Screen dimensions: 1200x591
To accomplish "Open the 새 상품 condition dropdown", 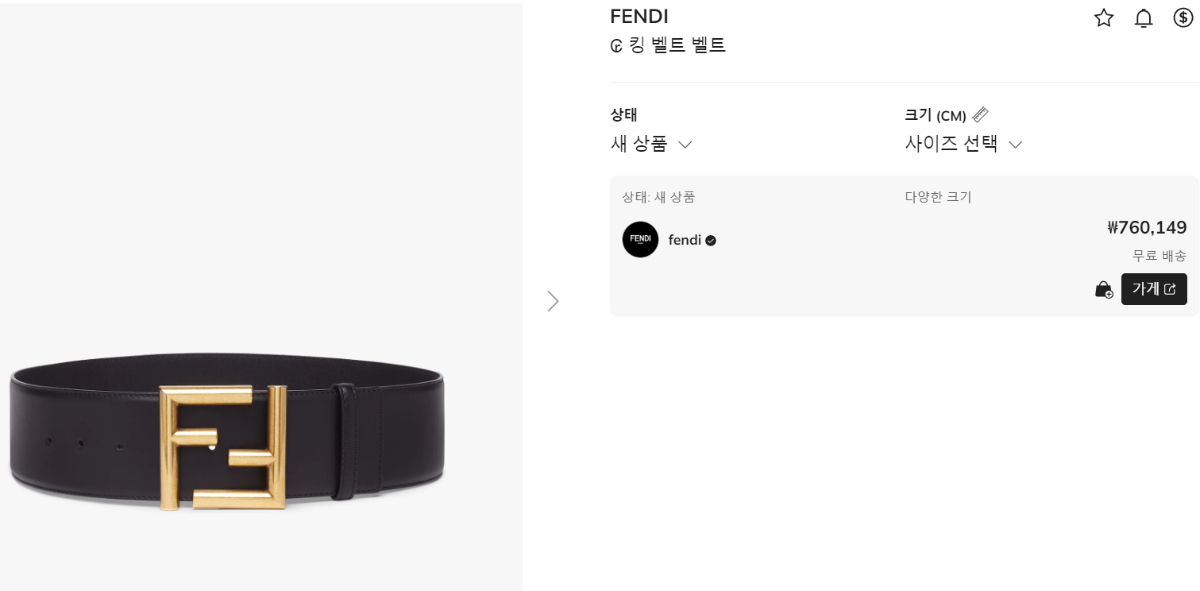I will click(x=651, y=144).
